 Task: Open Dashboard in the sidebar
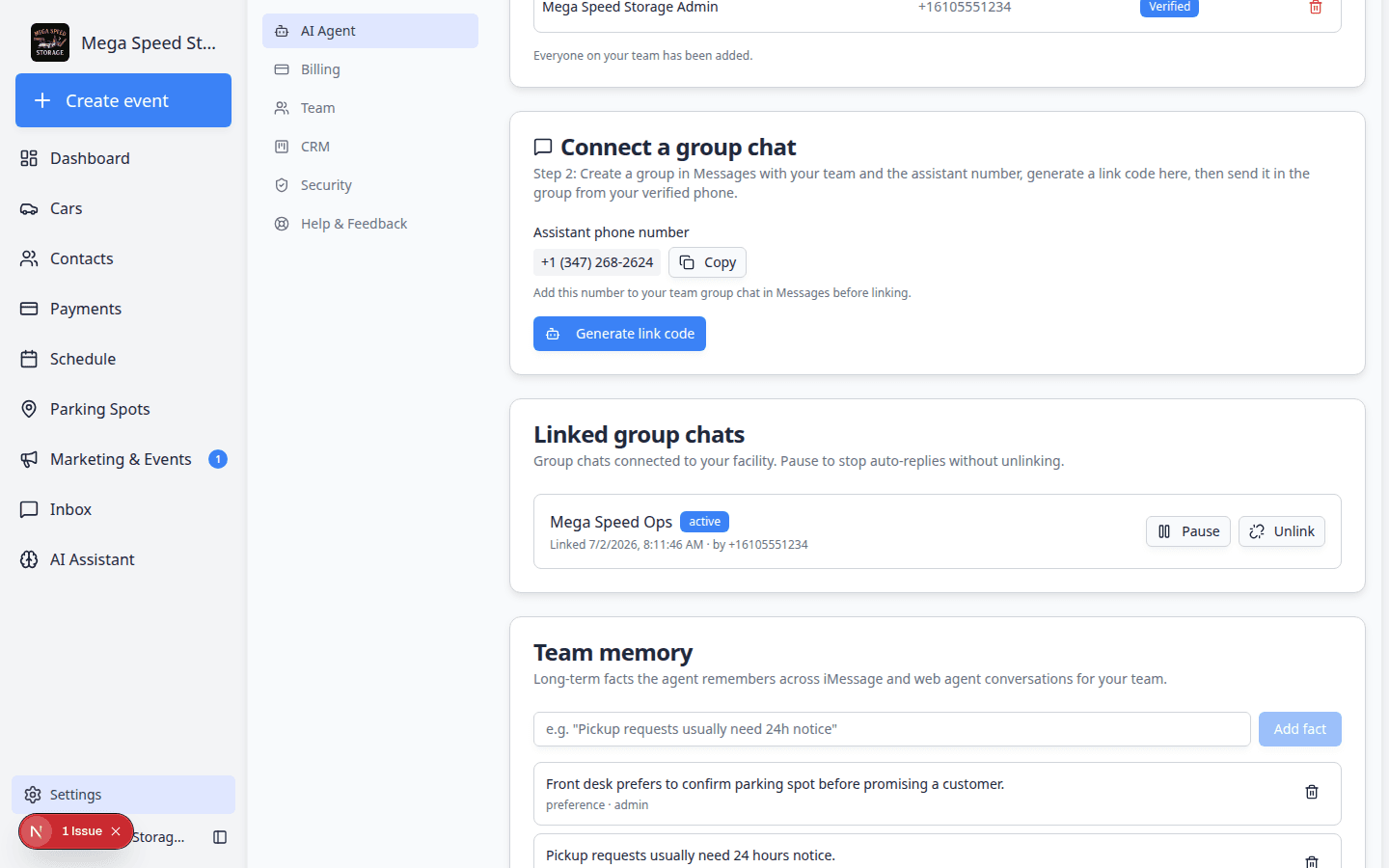point(123,158)
